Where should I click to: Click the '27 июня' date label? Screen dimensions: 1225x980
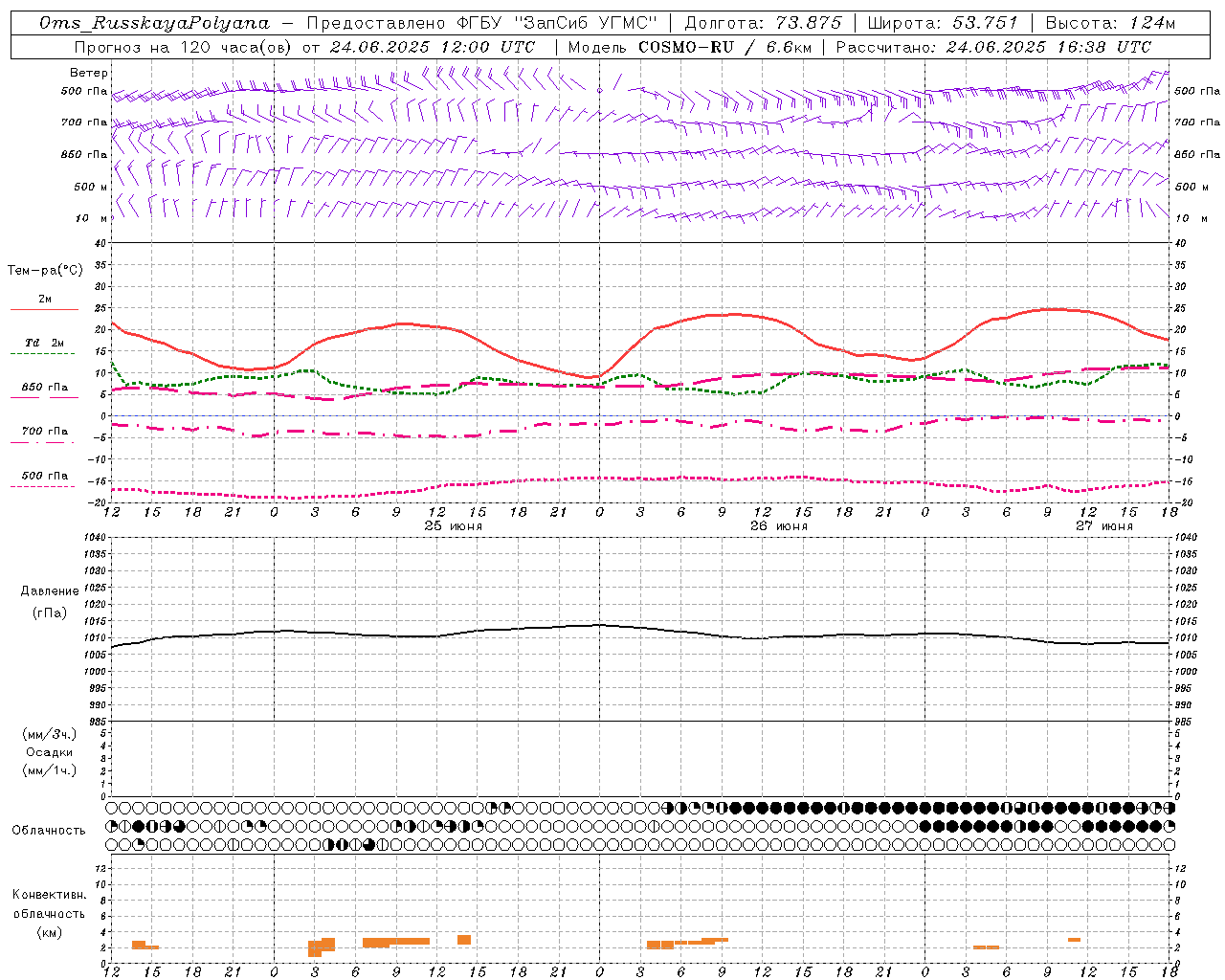click(1103, 526)
